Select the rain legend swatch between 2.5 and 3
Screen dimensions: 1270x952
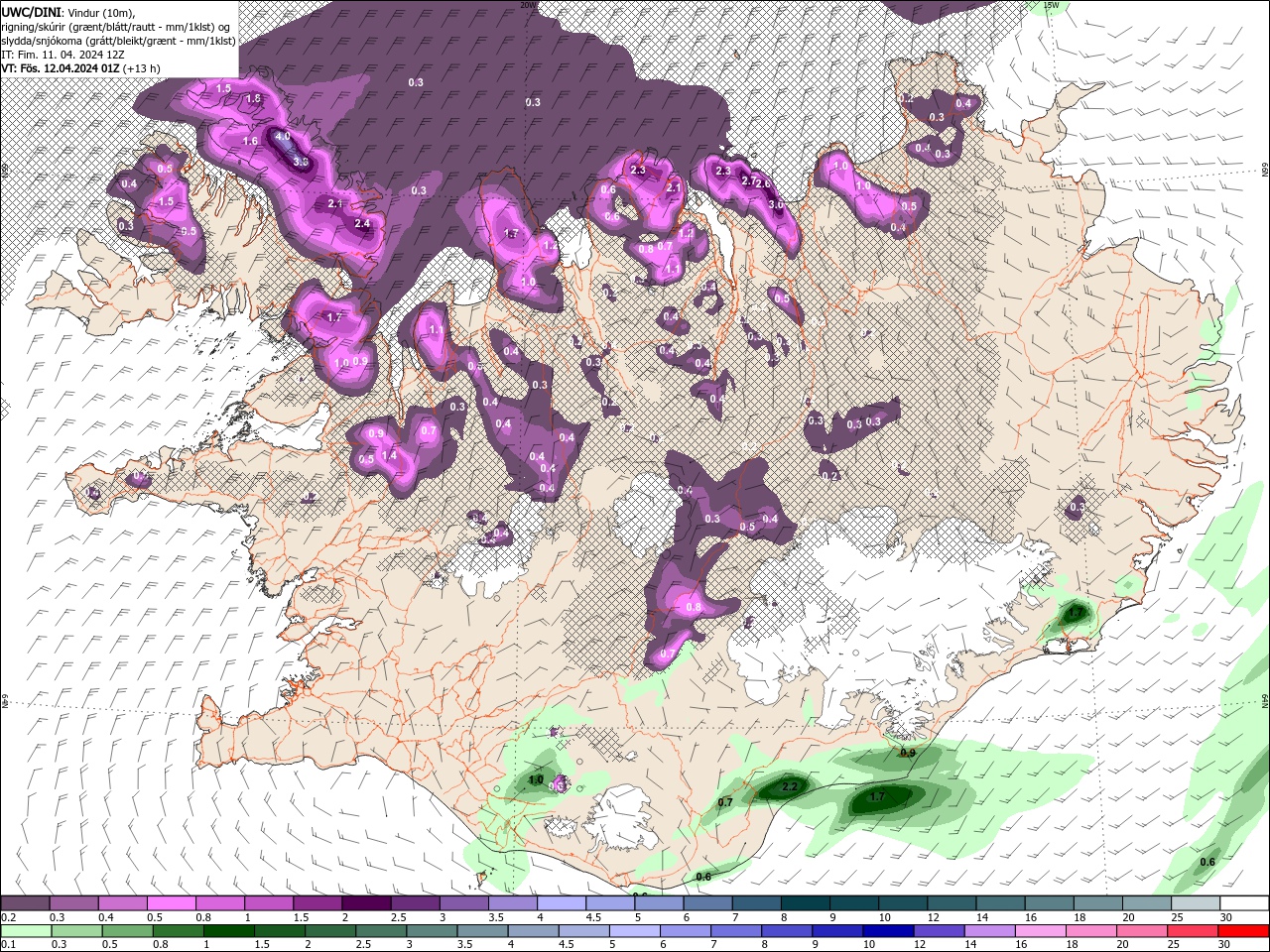(x=380, y=931)
